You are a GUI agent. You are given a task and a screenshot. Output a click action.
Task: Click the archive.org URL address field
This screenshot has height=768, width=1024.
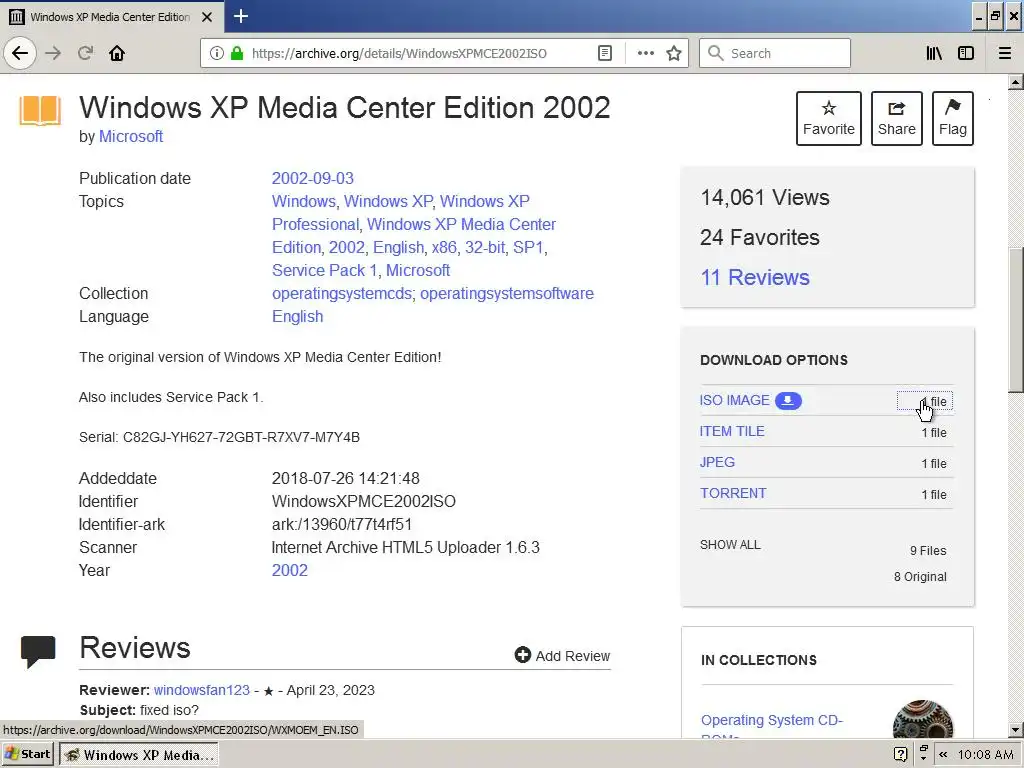399,53
